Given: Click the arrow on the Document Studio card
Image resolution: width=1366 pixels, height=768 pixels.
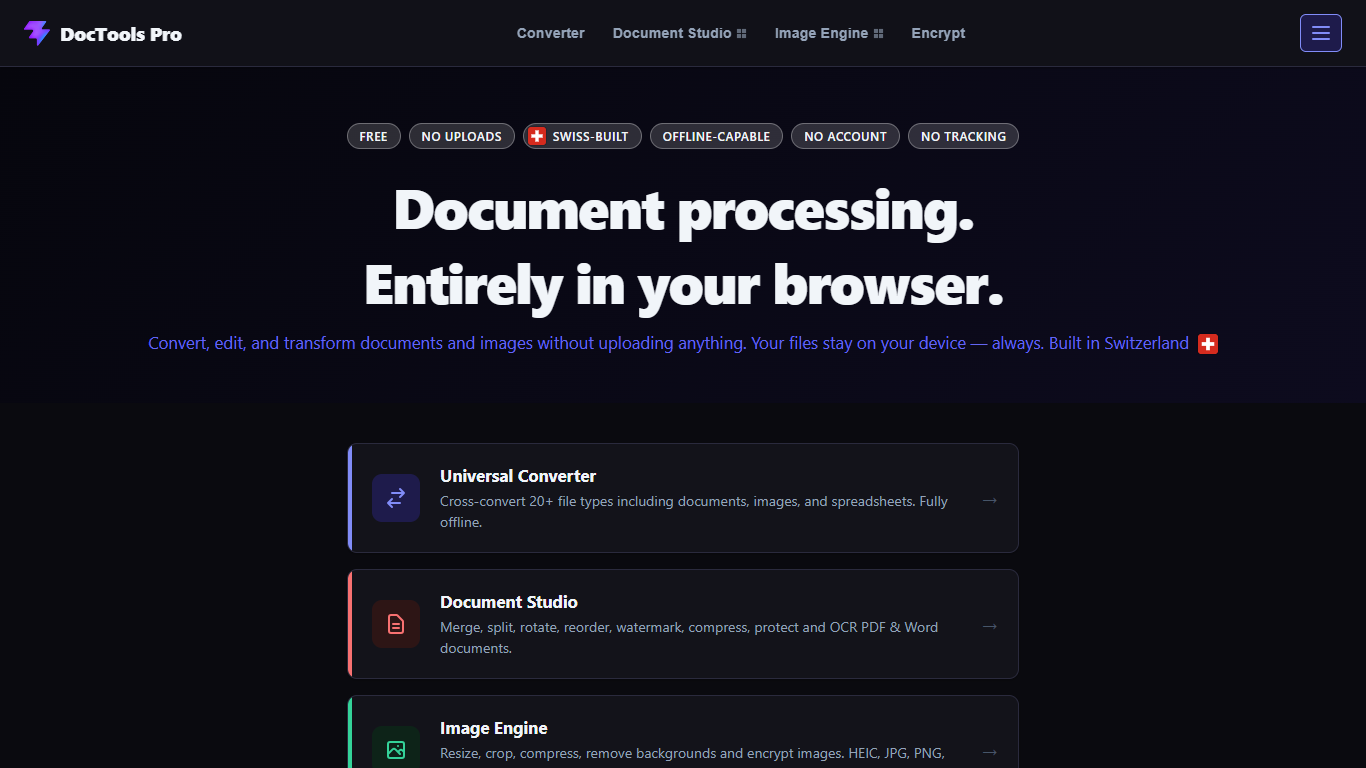Looking at the screenshot, I should pos(989,626).
